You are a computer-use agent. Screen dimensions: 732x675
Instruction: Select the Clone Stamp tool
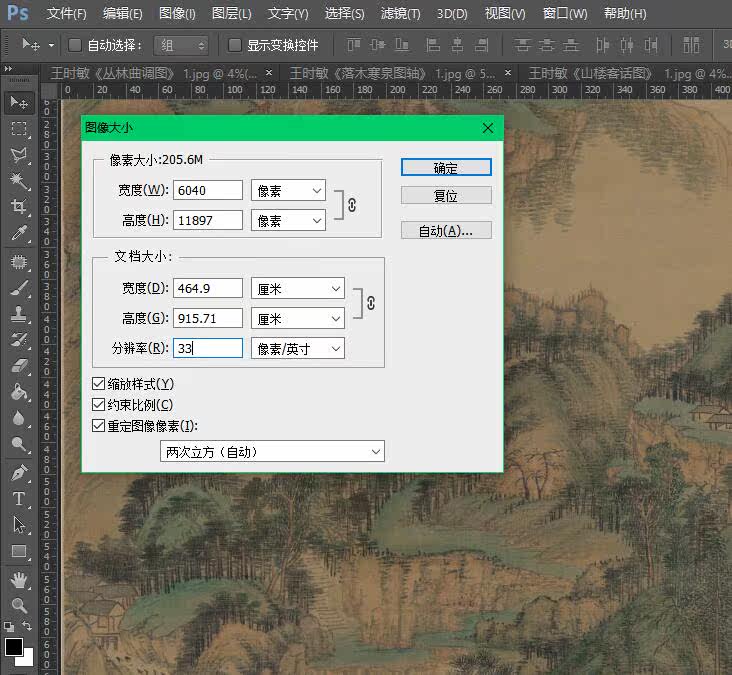tap(19, 314)
